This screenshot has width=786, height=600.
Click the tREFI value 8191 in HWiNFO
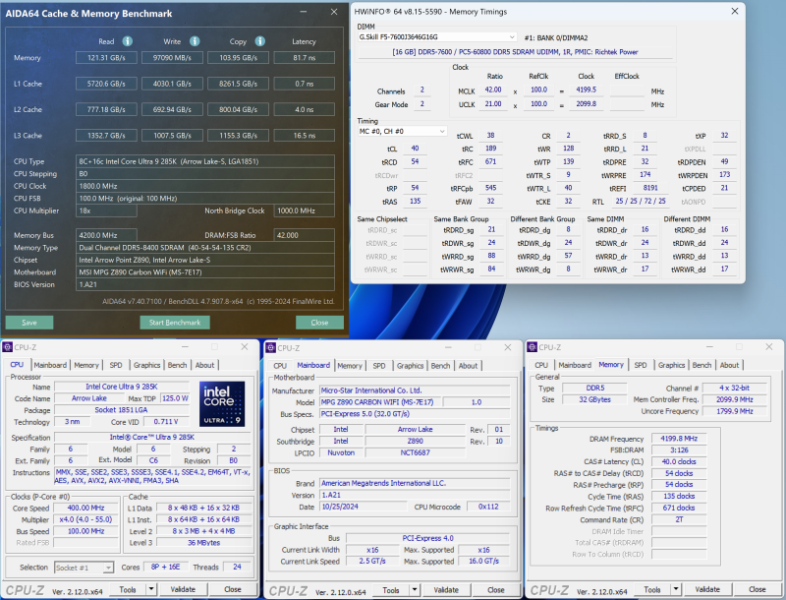[650, 187]
